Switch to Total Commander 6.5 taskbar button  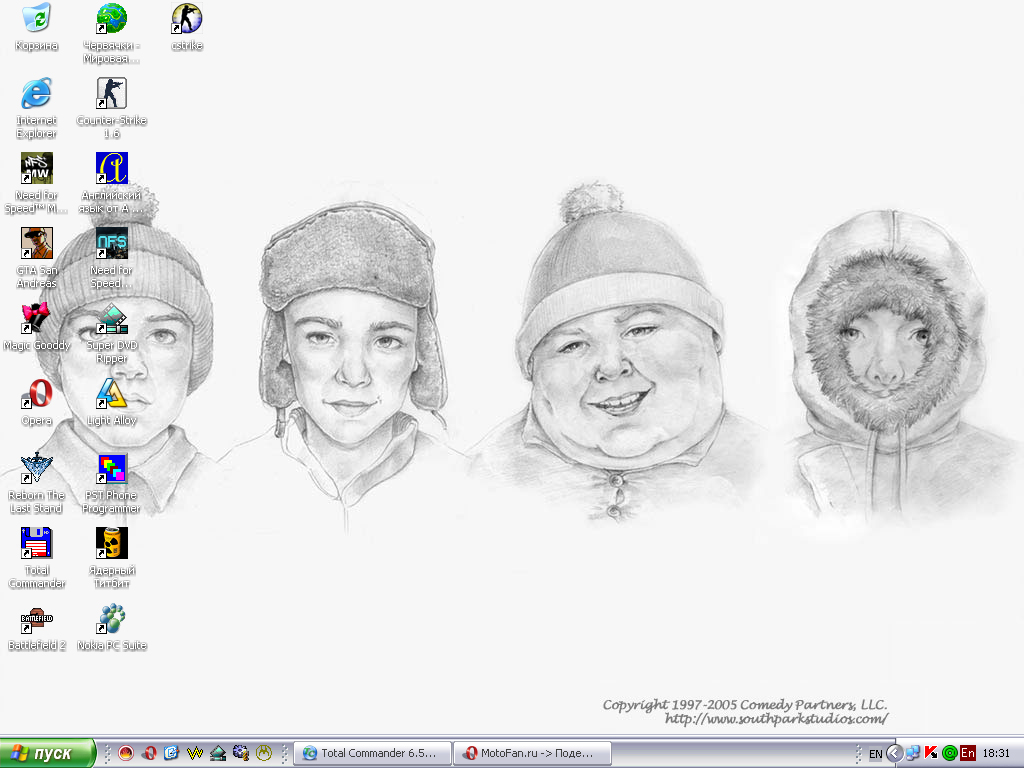(x=373, y=753)
